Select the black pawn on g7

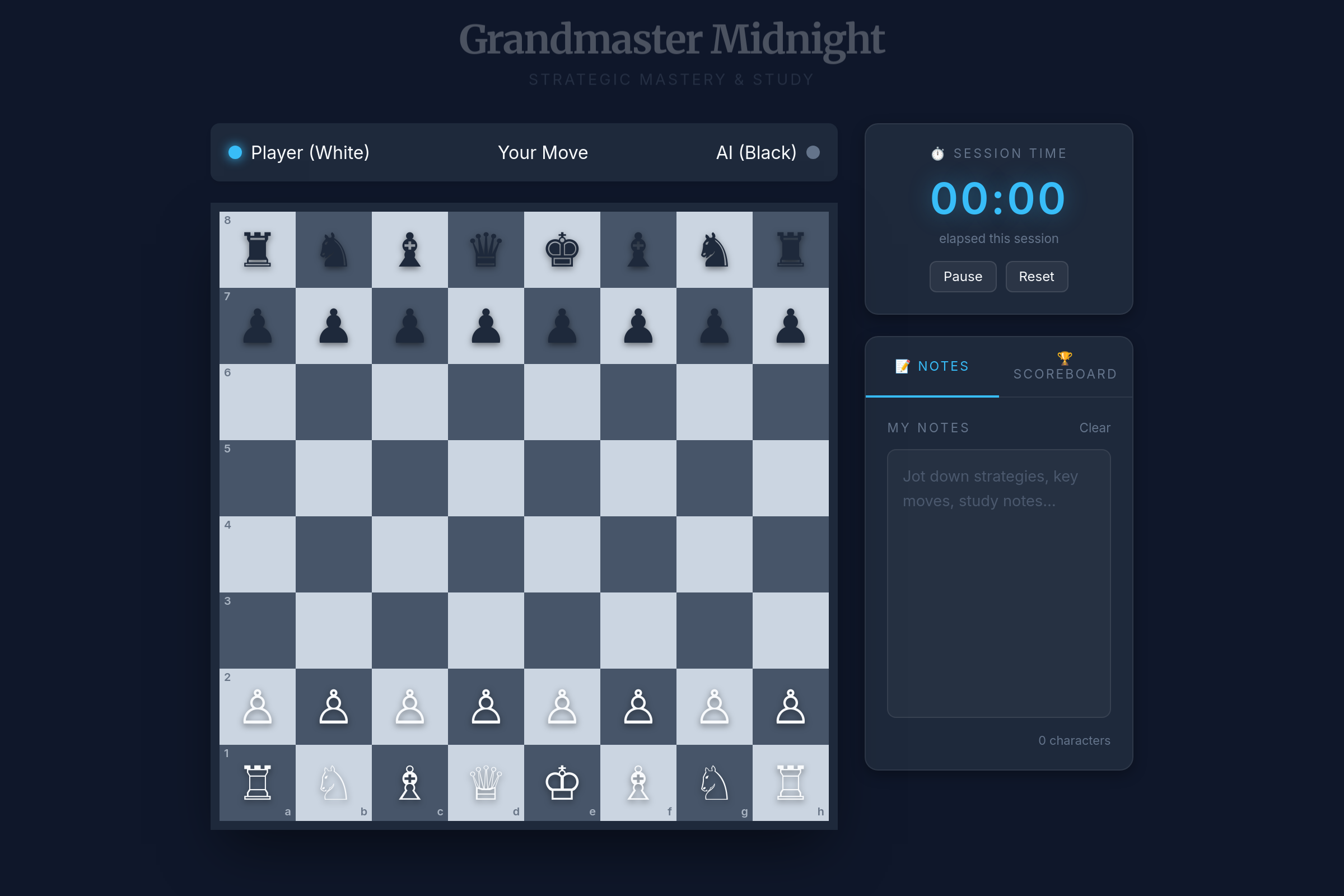point(715,326)
